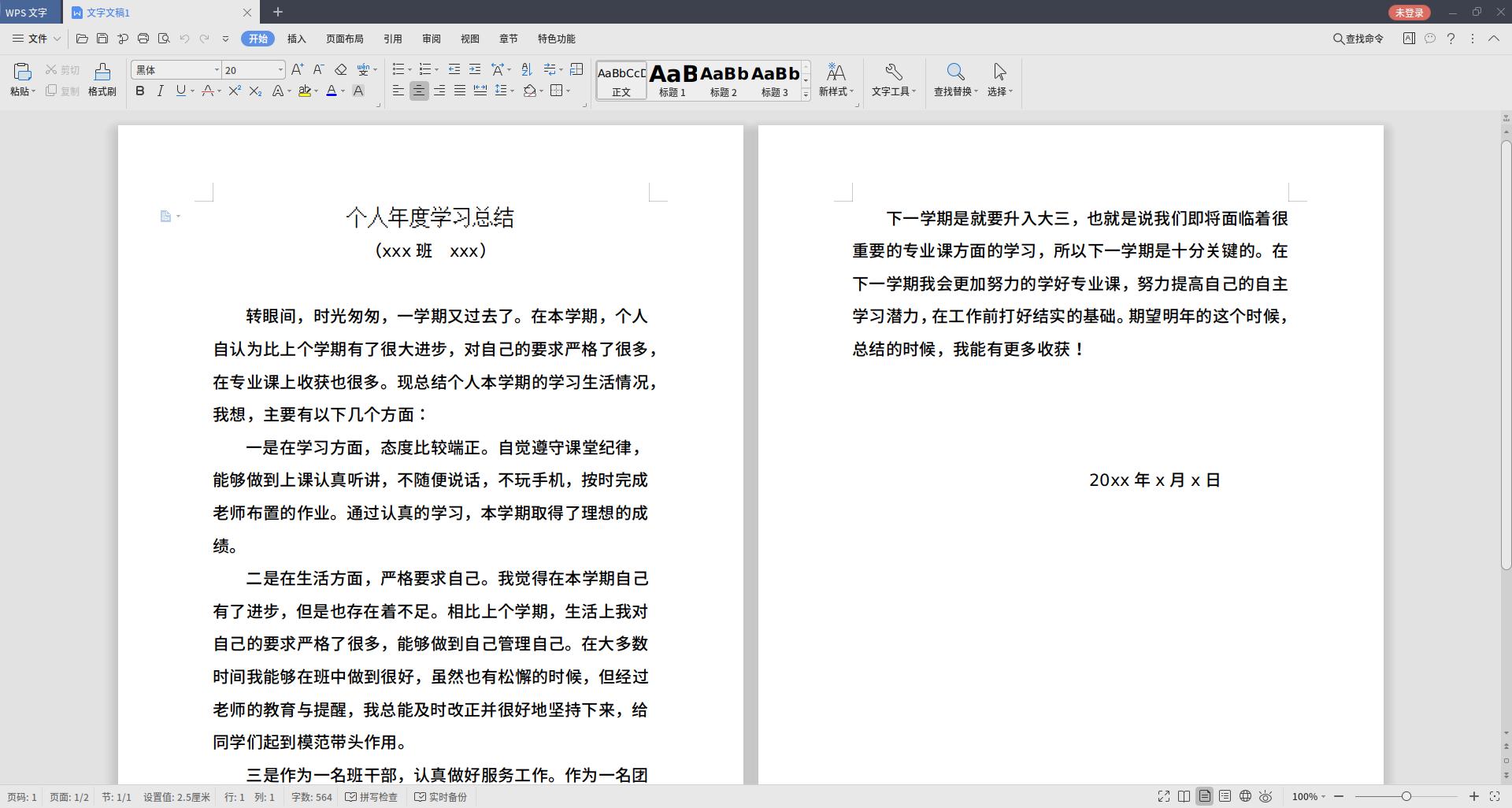
Task: Click the 文字工具 (Text Tools) icon
Action: 892,79
